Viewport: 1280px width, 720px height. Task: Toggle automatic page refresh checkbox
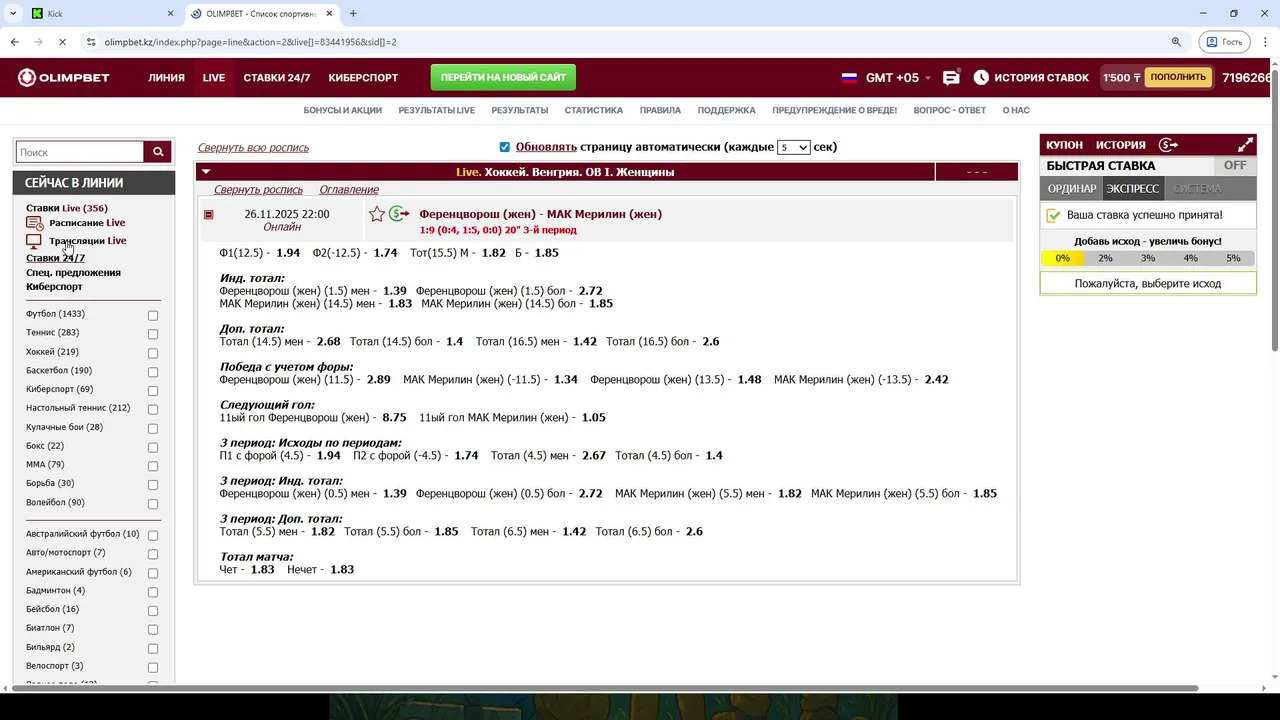click(x=504, y=147)
